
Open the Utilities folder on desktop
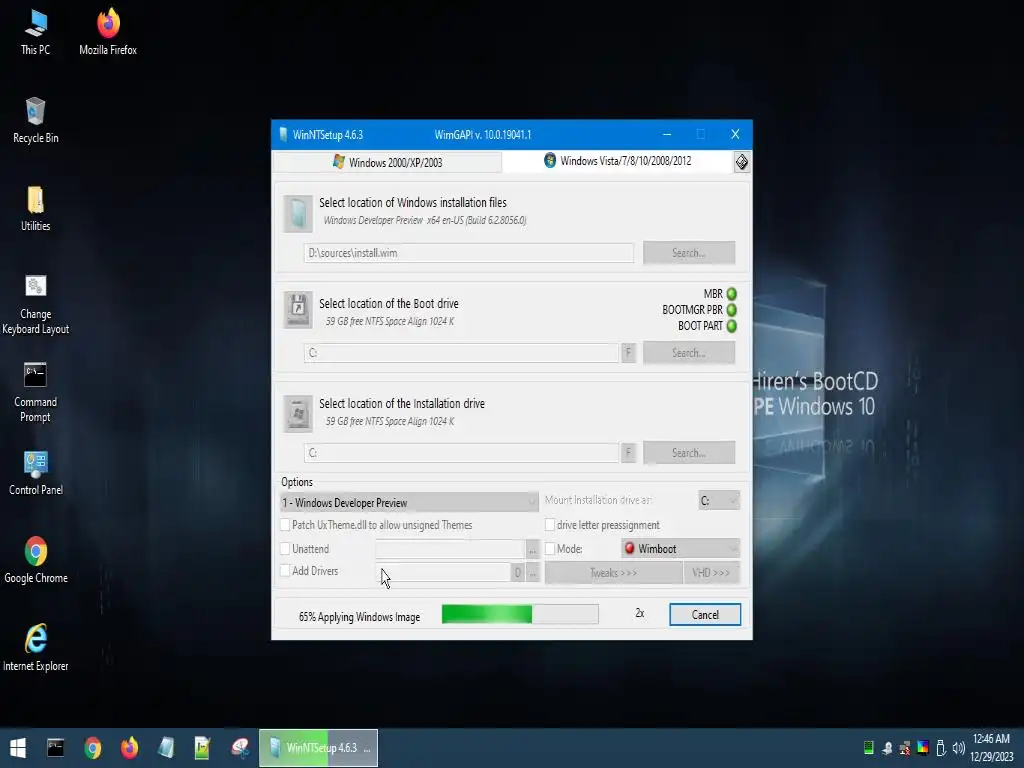click(x=35, y=209)
